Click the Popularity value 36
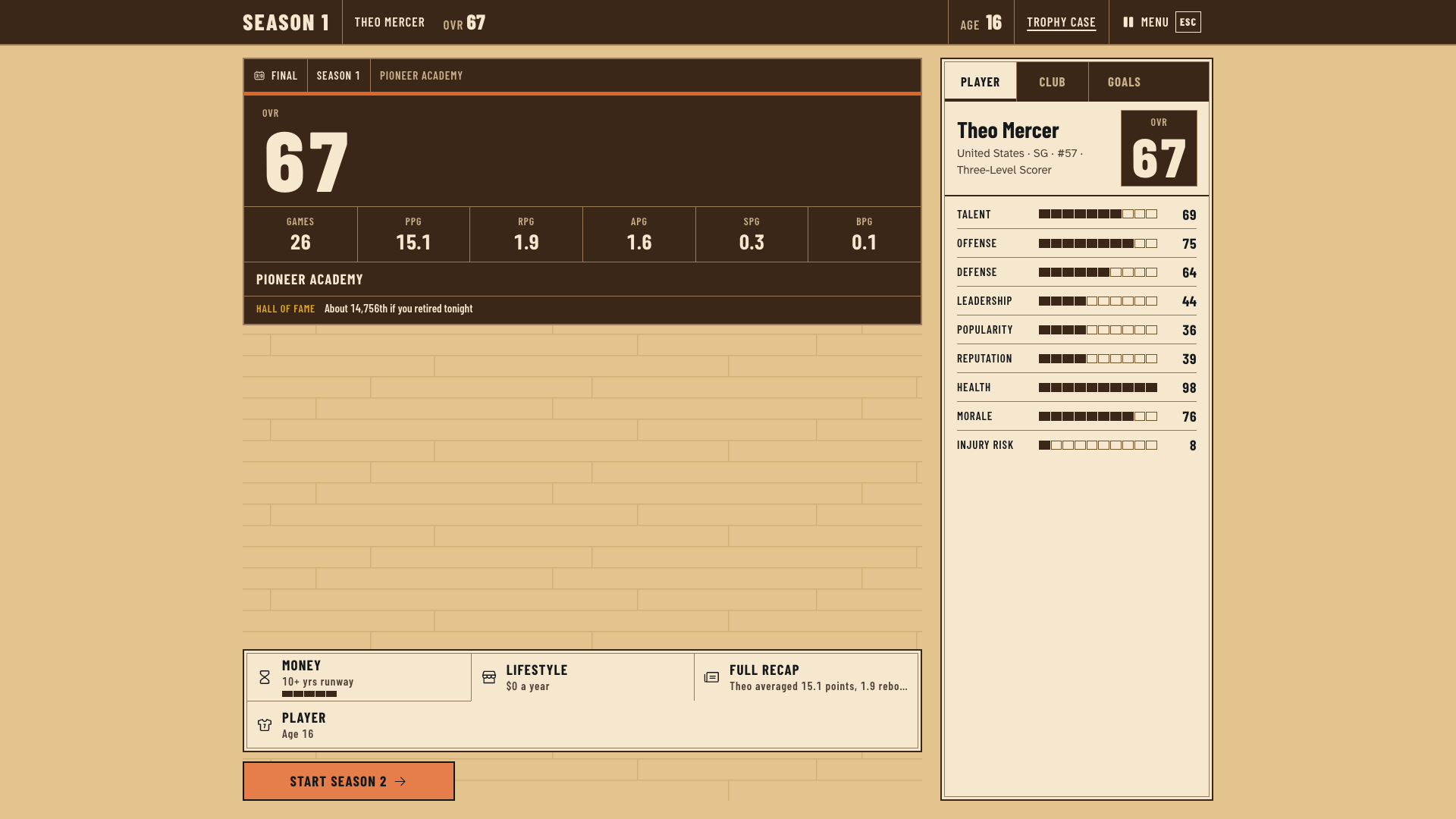The height and width of the screenshot is (819, 1456). [x=1189, y=331]
